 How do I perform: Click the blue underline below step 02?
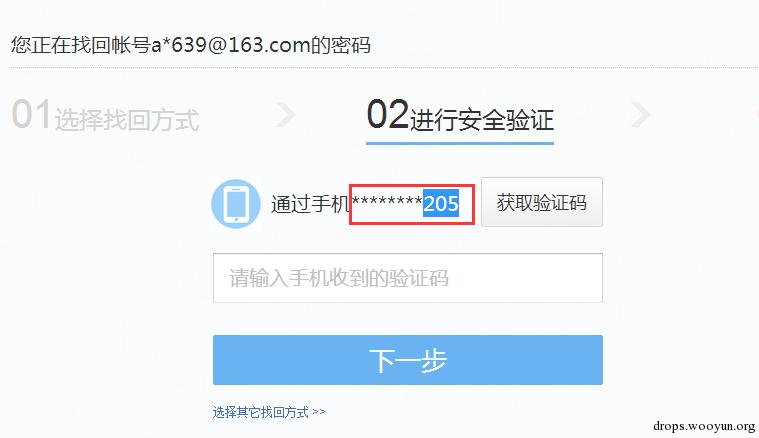460,143
